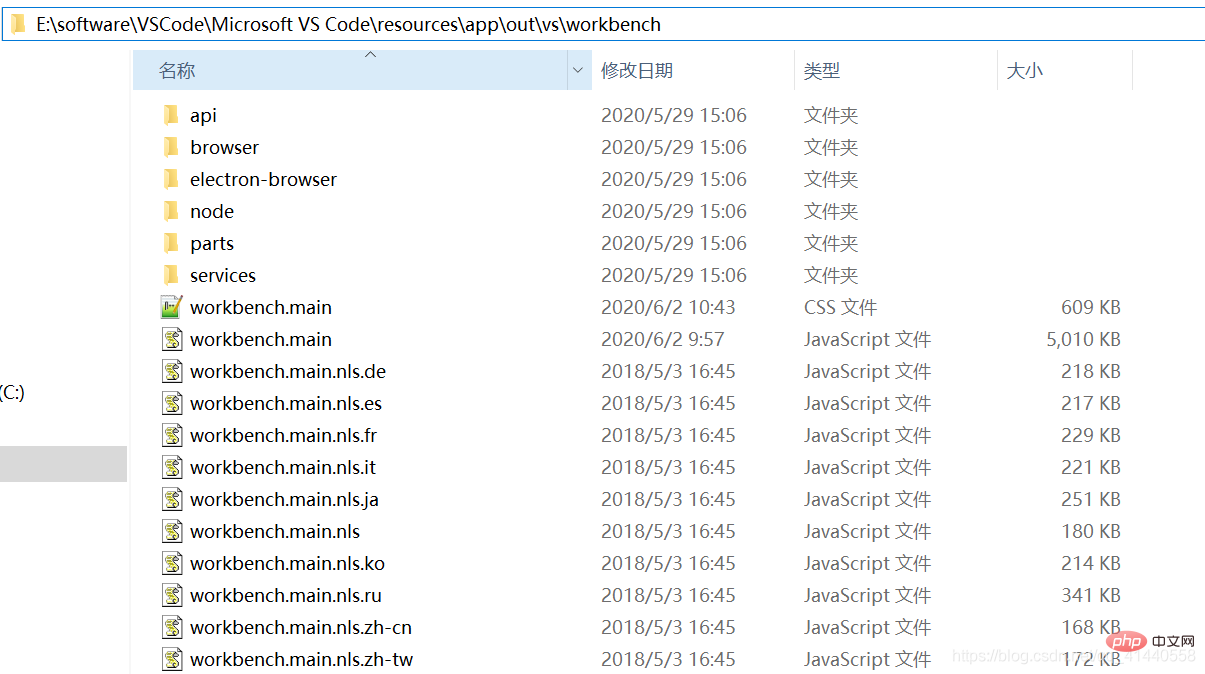Click the workbench.main.nls.ko file icon

click(172, 563)
